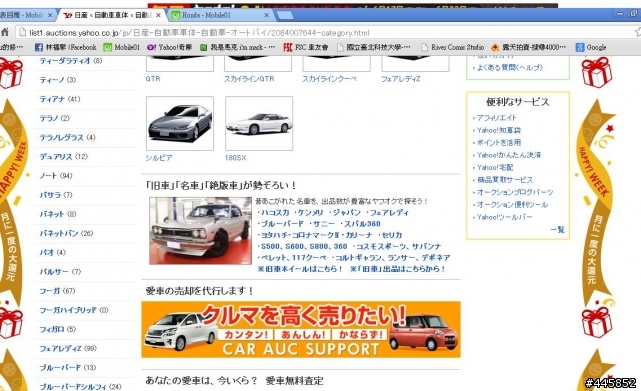Click the browser home icon
Screen dimensions: 641x391
pos(4,32)
